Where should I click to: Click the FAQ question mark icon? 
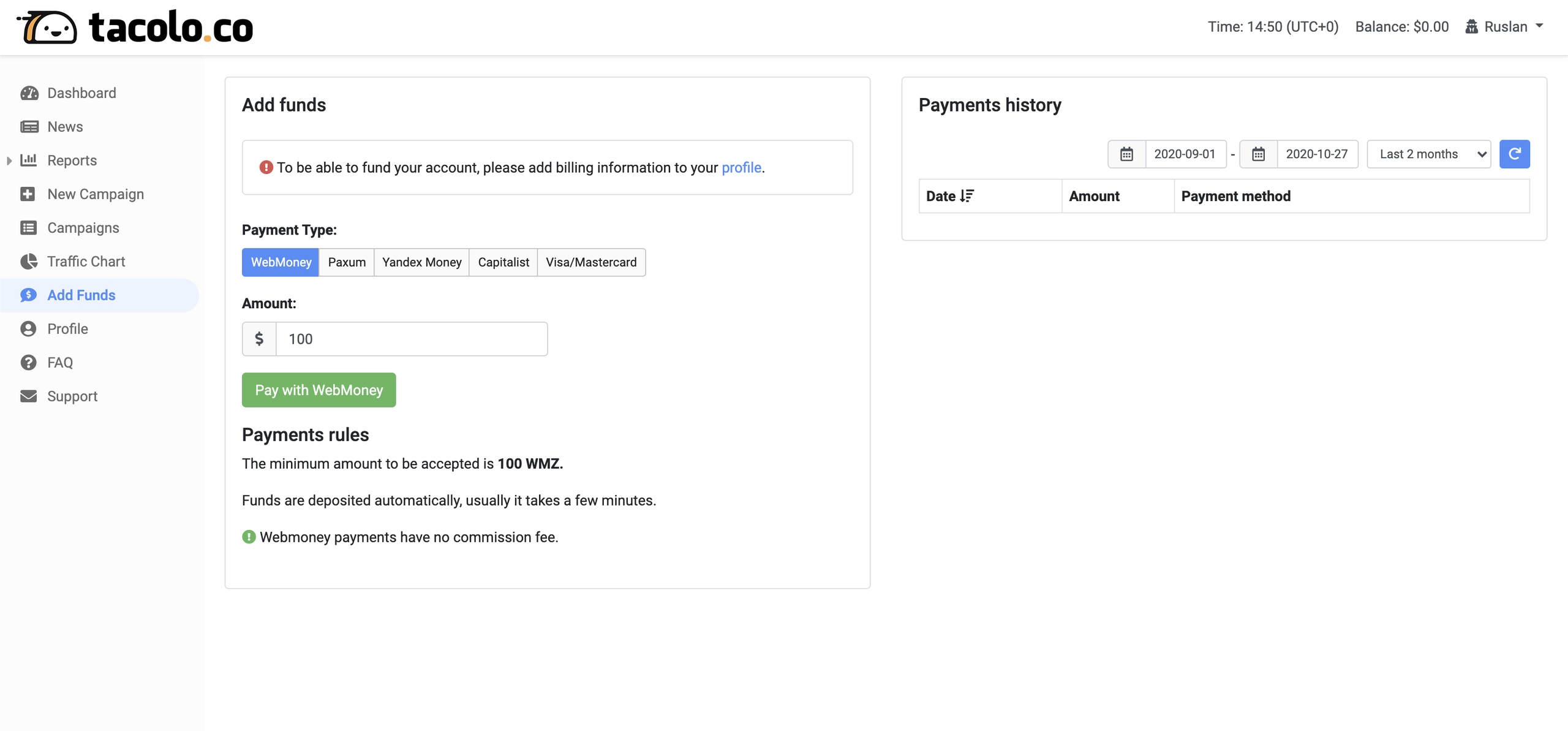click(x=28, y=363)
